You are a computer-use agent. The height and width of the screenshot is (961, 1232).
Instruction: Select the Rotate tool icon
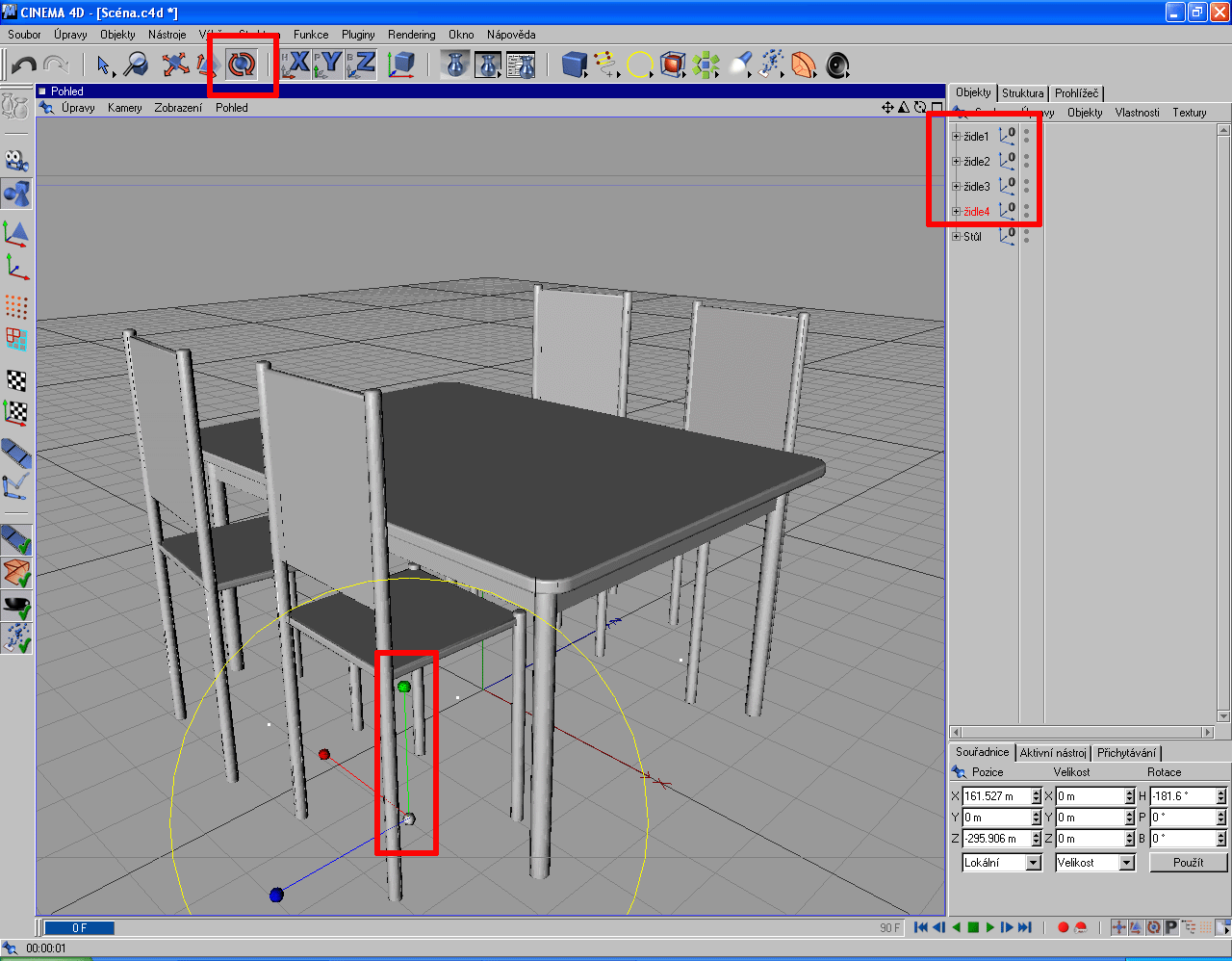click(242, 65)
